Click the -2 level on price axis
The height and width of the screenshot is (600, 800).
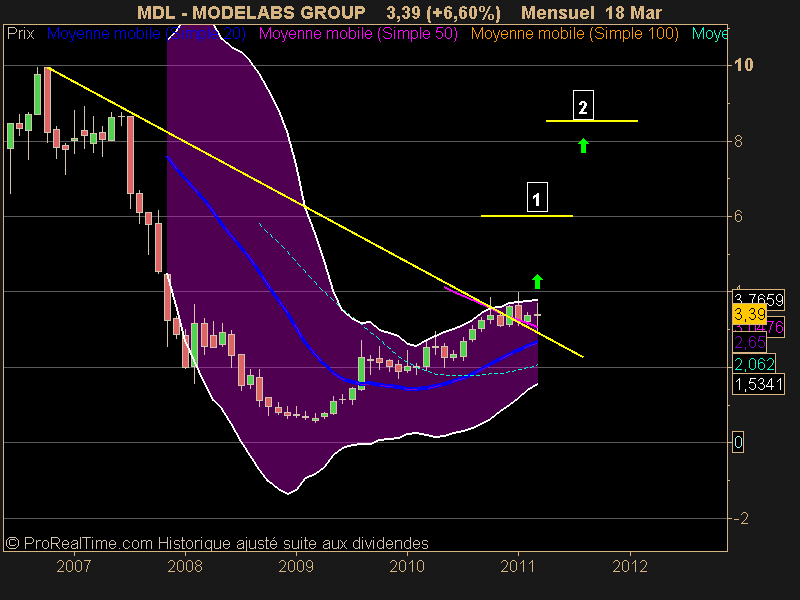[740, 518]
